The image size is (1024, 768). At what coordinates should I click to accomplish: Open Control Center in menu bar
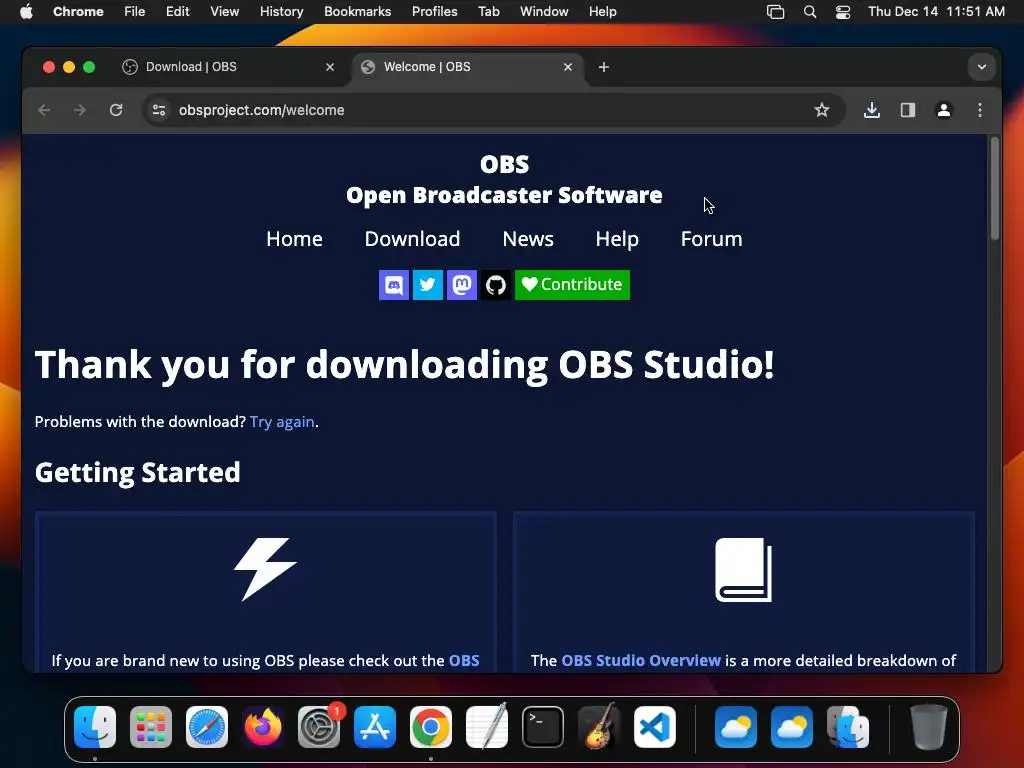coord(843,12)
